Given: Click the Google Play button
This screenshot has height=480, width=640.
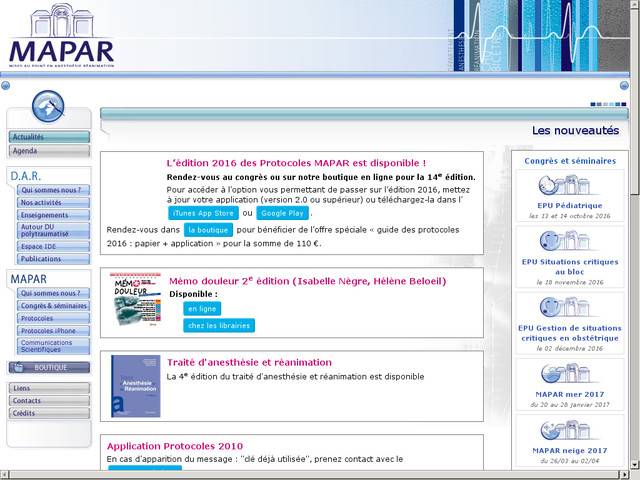Looking at the screenshot, I should pyautogui.click(x=282, y=213).
